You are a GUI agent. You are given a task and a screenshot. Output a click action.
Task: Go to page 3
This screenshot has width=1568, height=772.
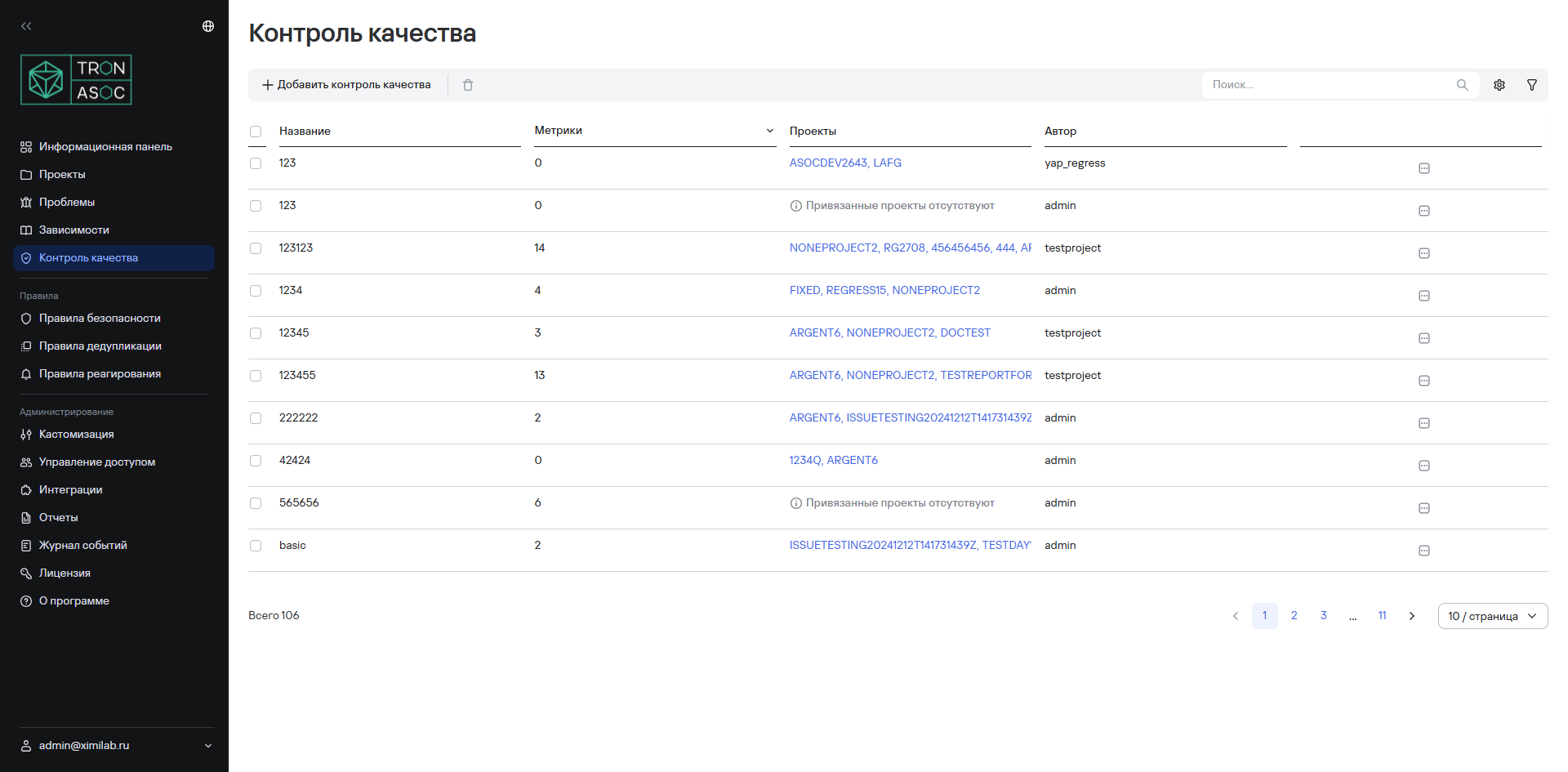pos(1324,616)
